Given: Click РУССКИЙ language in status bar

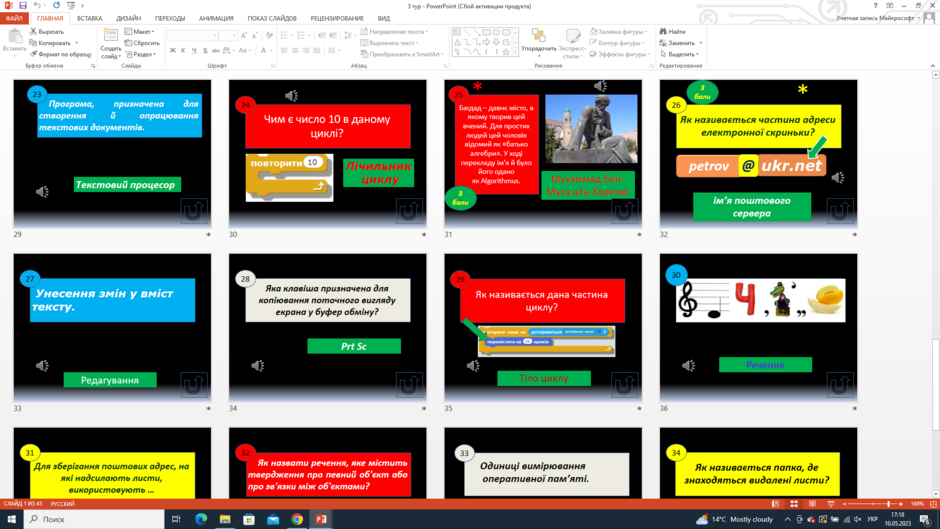Looking at the screenshot, I should pyautogui.click(x=62, y=504).
